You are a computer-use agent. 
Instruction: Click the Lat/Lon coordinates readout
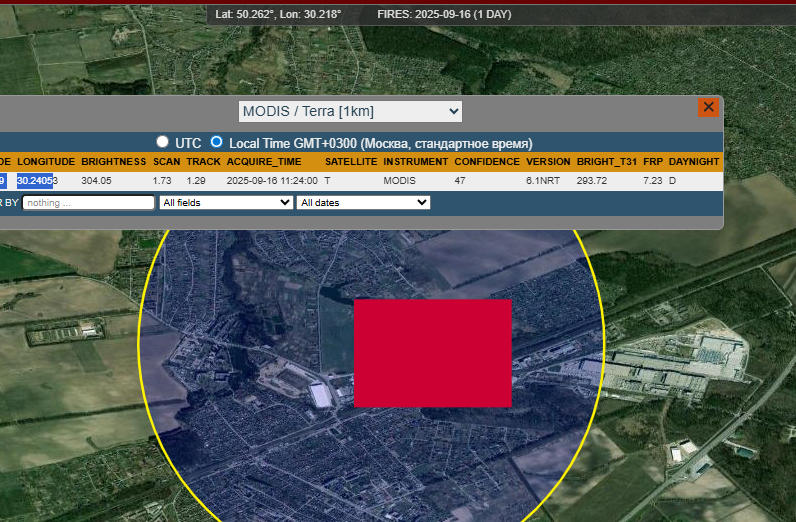pos(278,14)
